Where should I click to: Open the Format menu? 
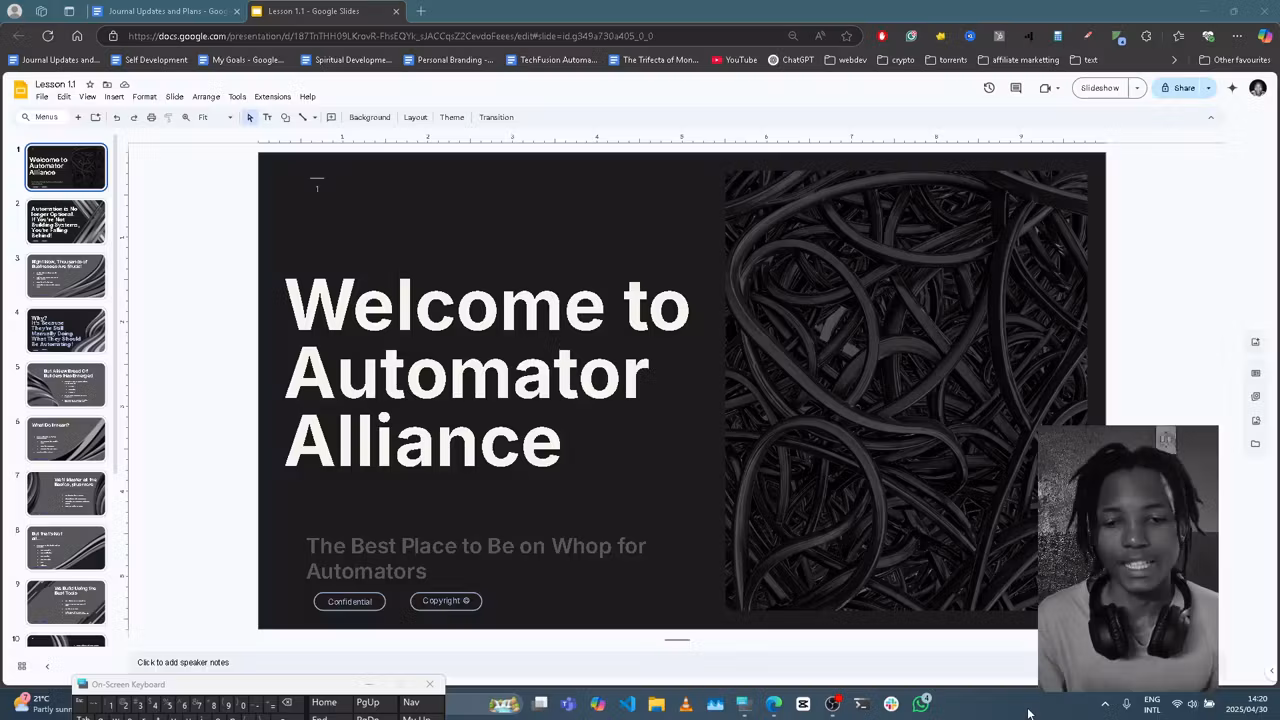click(x=145, y=96)
